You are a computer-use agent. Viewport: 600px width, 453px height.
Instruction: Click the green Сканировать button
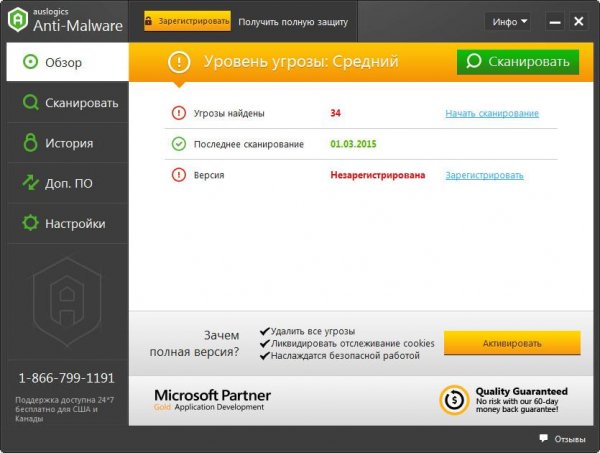tap(518, 62)
